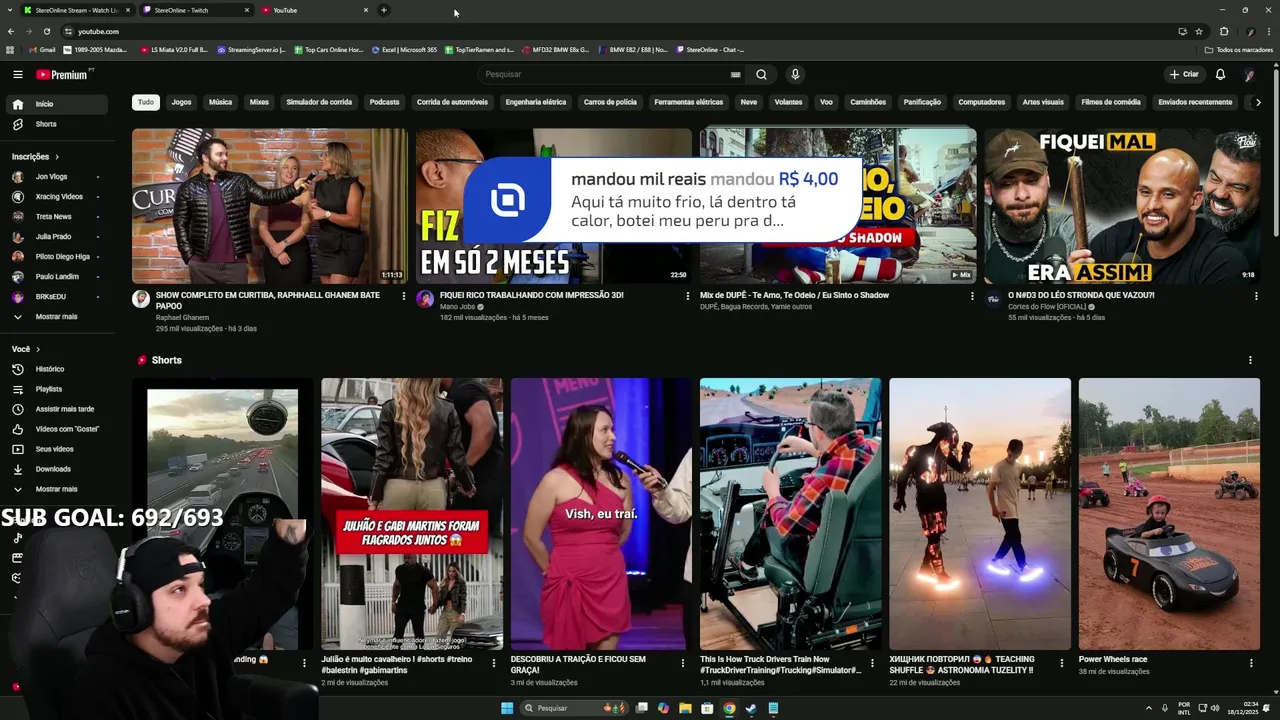This screenshot has height=720, width=1280.
Task: Open options menu for Mix de DUPÊ
Action: point(972,296)
